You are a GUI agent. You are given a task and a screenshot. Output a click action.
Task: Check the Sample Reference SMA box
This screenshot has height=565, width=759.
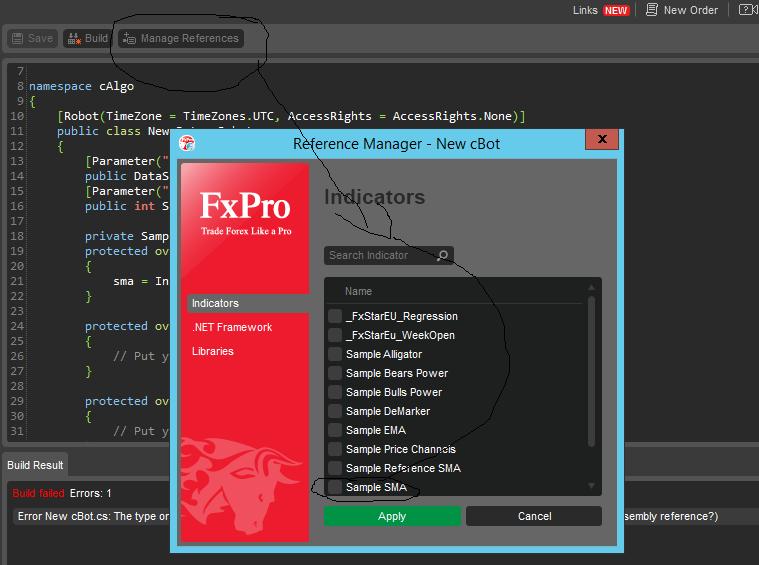coord(335,468)
